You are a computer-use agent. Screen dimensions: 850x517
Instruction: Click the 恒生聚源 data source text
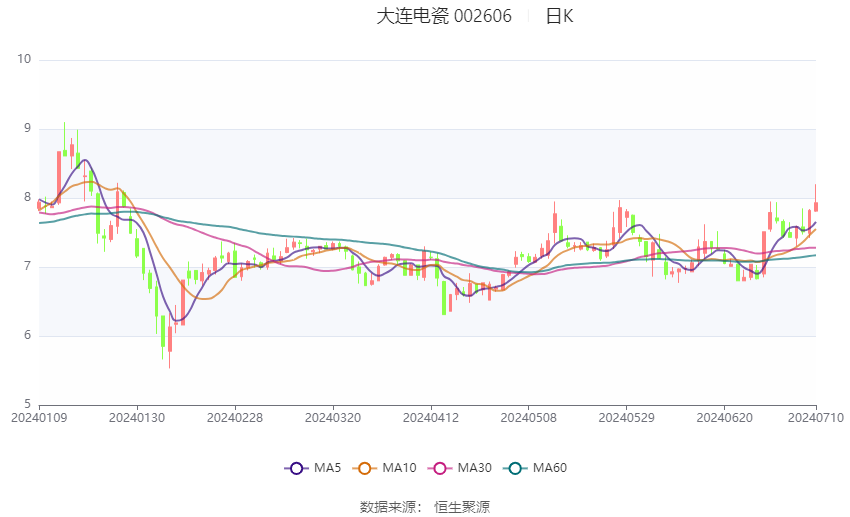(462, 507)
